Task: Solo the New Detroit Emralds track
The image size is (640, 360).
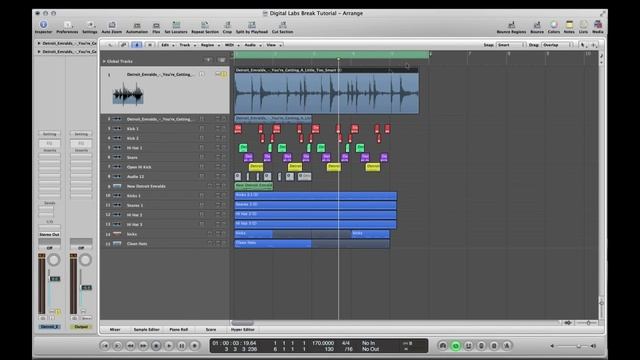Action: point(224,186)
